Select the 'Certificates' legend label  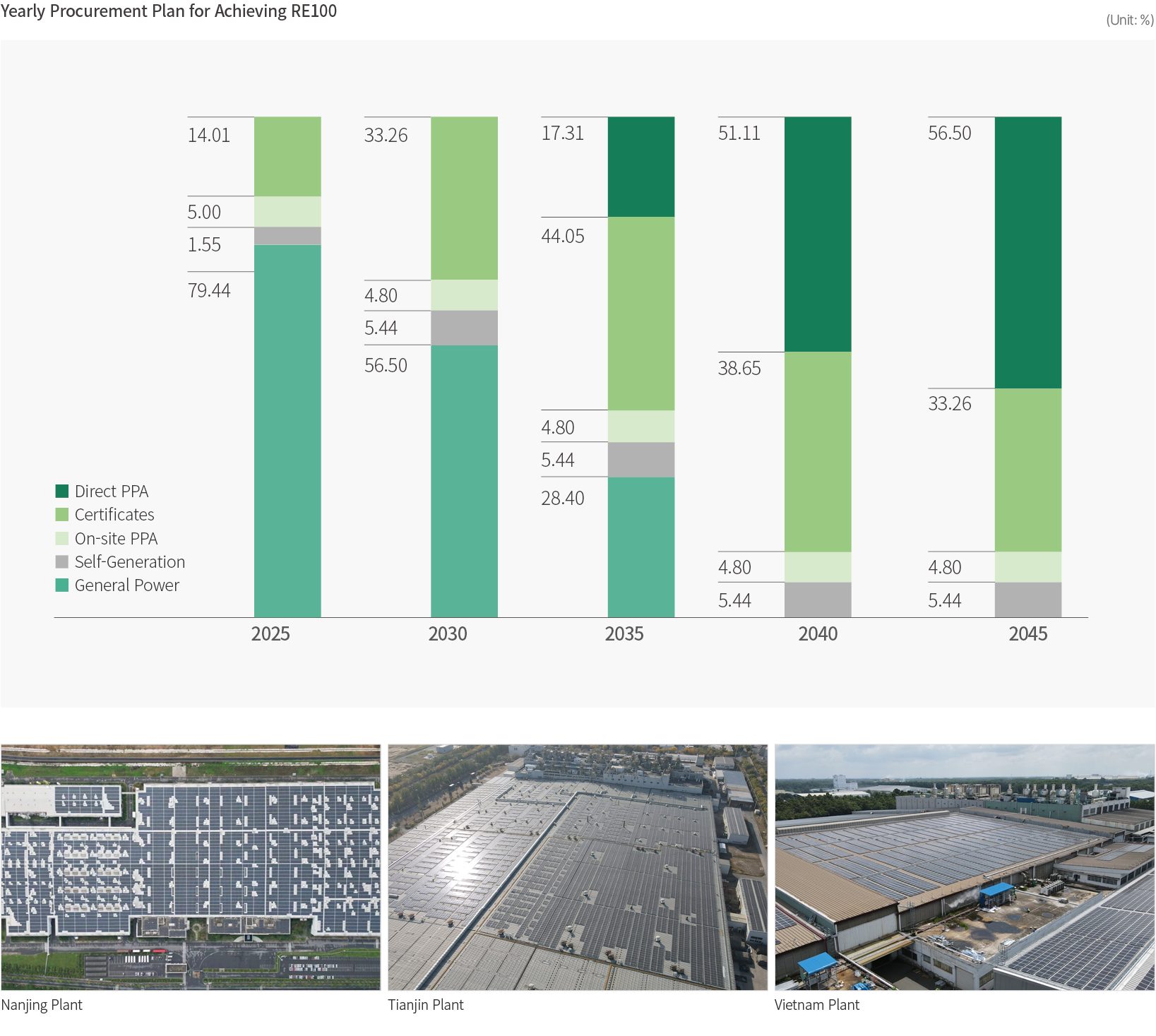pos(114,514)
